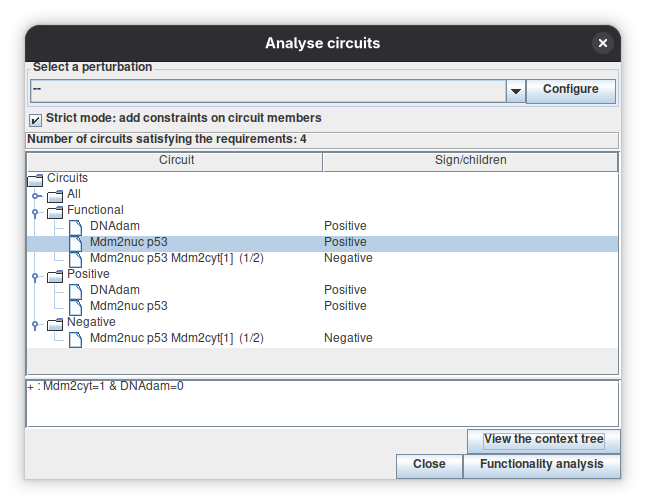Toggle Strict mode checkbox

click(x=35, y=120)
